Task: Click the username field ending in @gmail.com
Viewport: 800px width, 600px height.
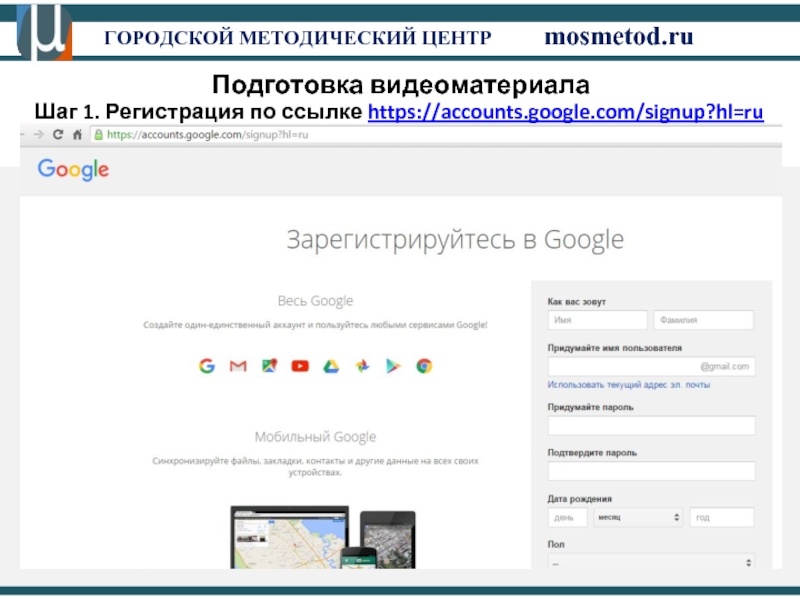Action: point(652,366)
